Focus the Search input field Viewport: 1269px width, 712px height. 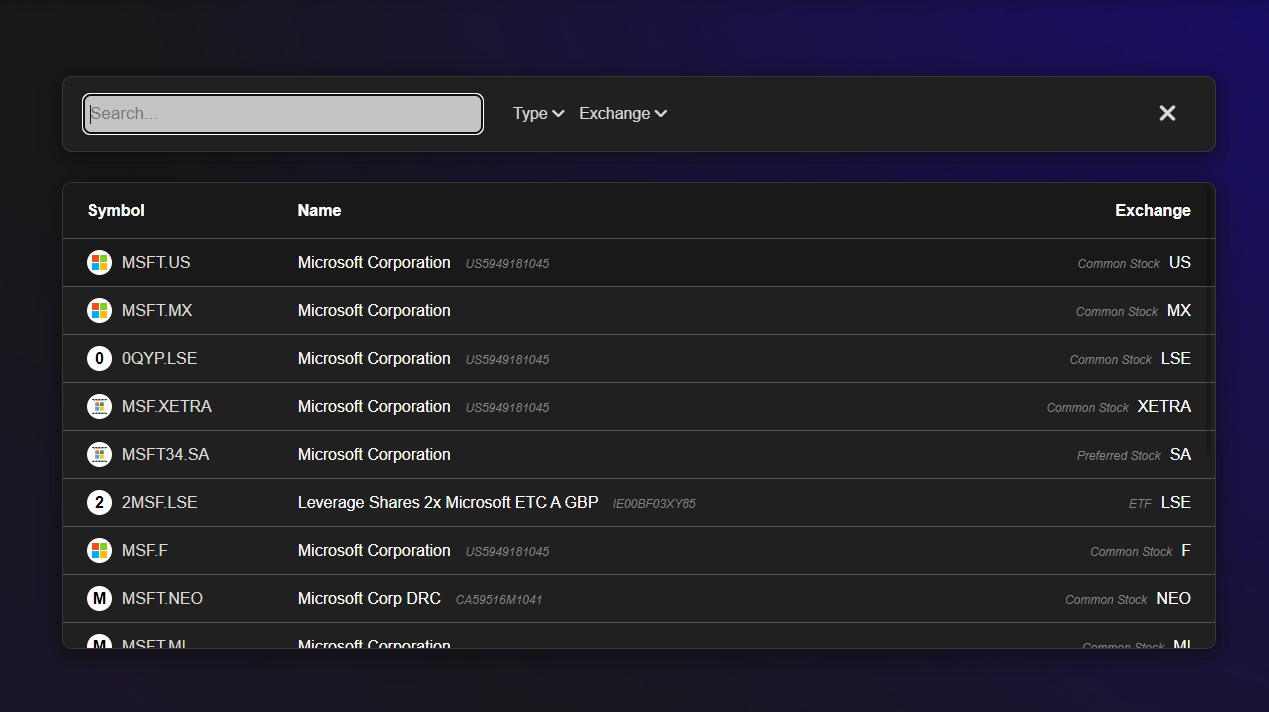[283, 114]
